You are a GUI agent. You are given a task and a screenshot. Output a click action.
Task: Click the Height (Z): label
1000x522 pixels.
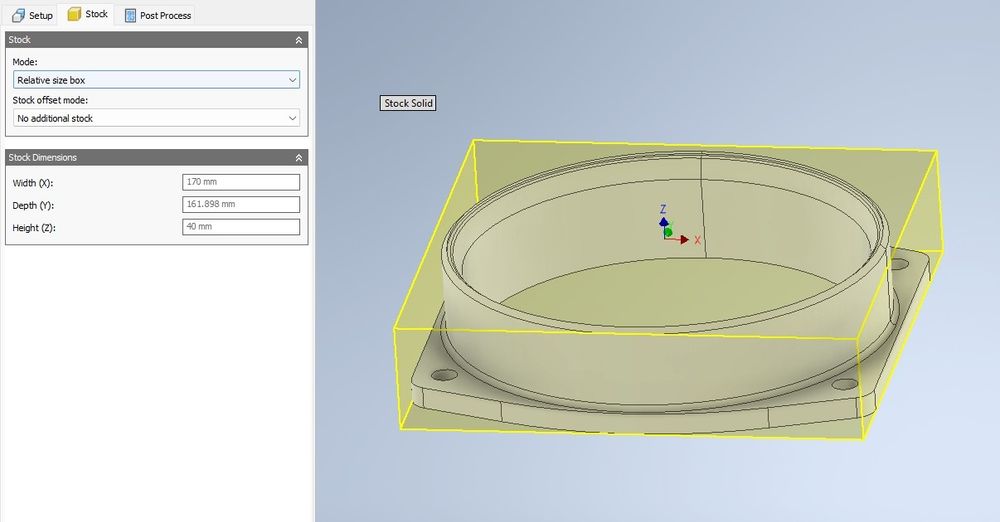[34, 228]
